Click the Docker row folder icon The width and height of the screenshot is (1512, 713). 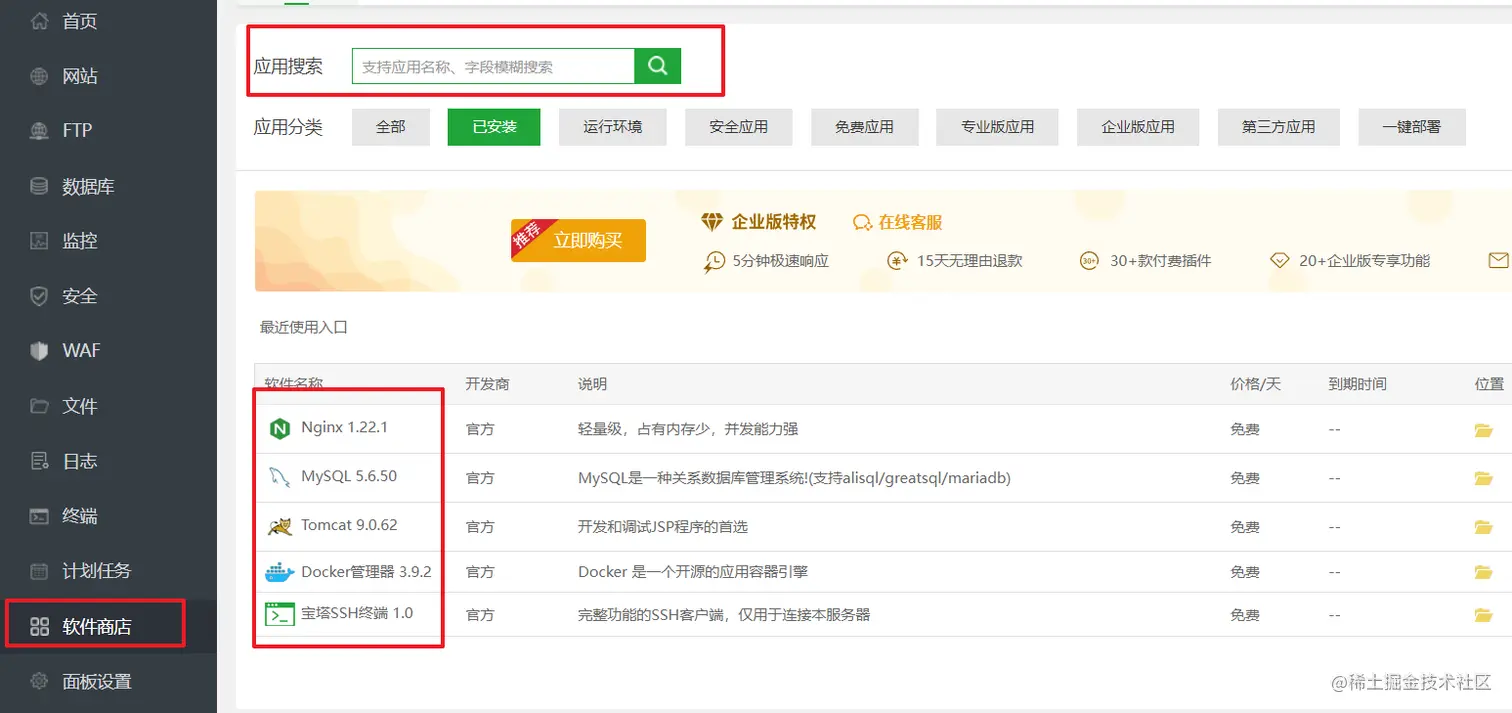[x=1483, y=573]
